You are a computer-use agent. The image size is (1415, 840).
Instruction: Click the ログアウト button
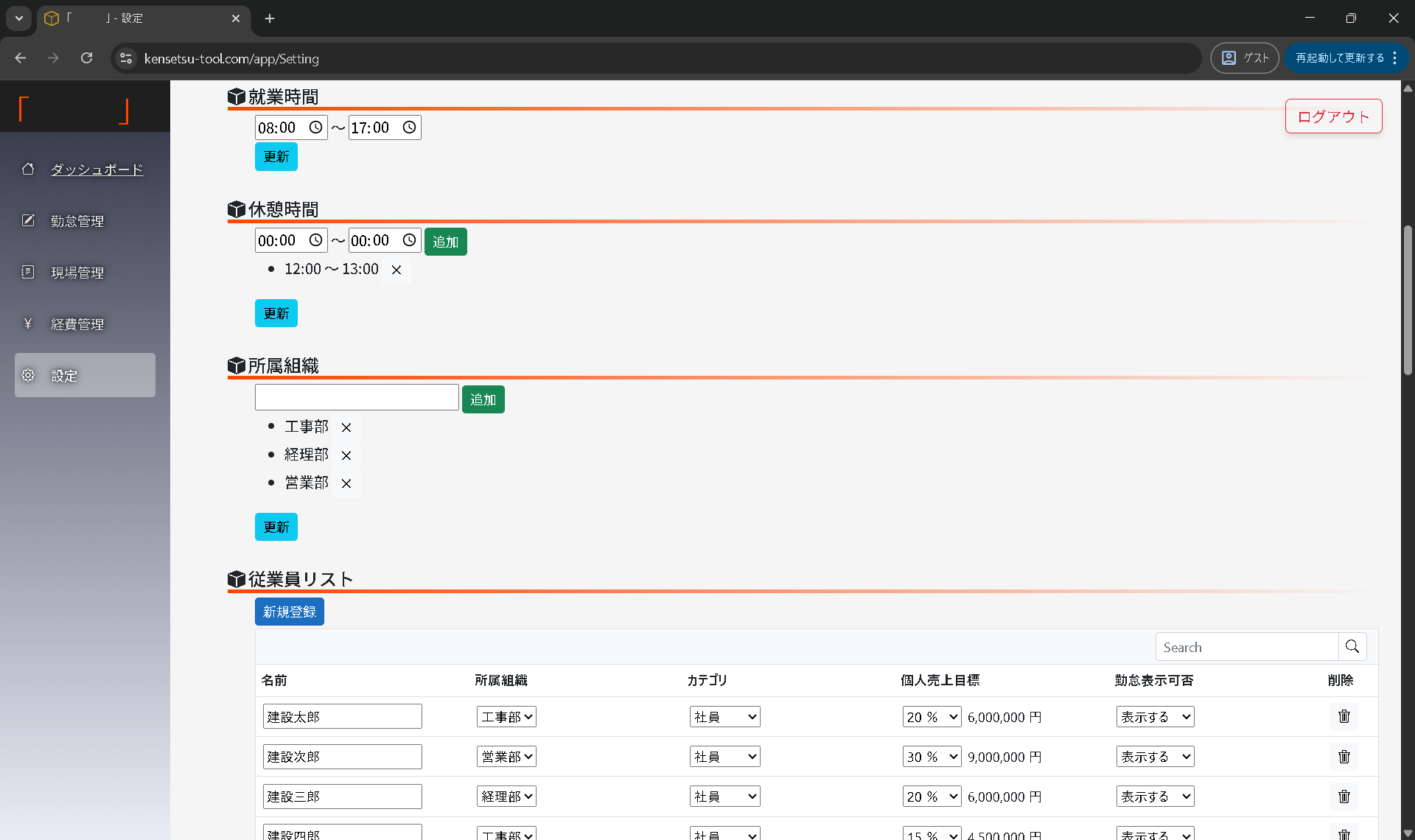[x=1332, y=116]
